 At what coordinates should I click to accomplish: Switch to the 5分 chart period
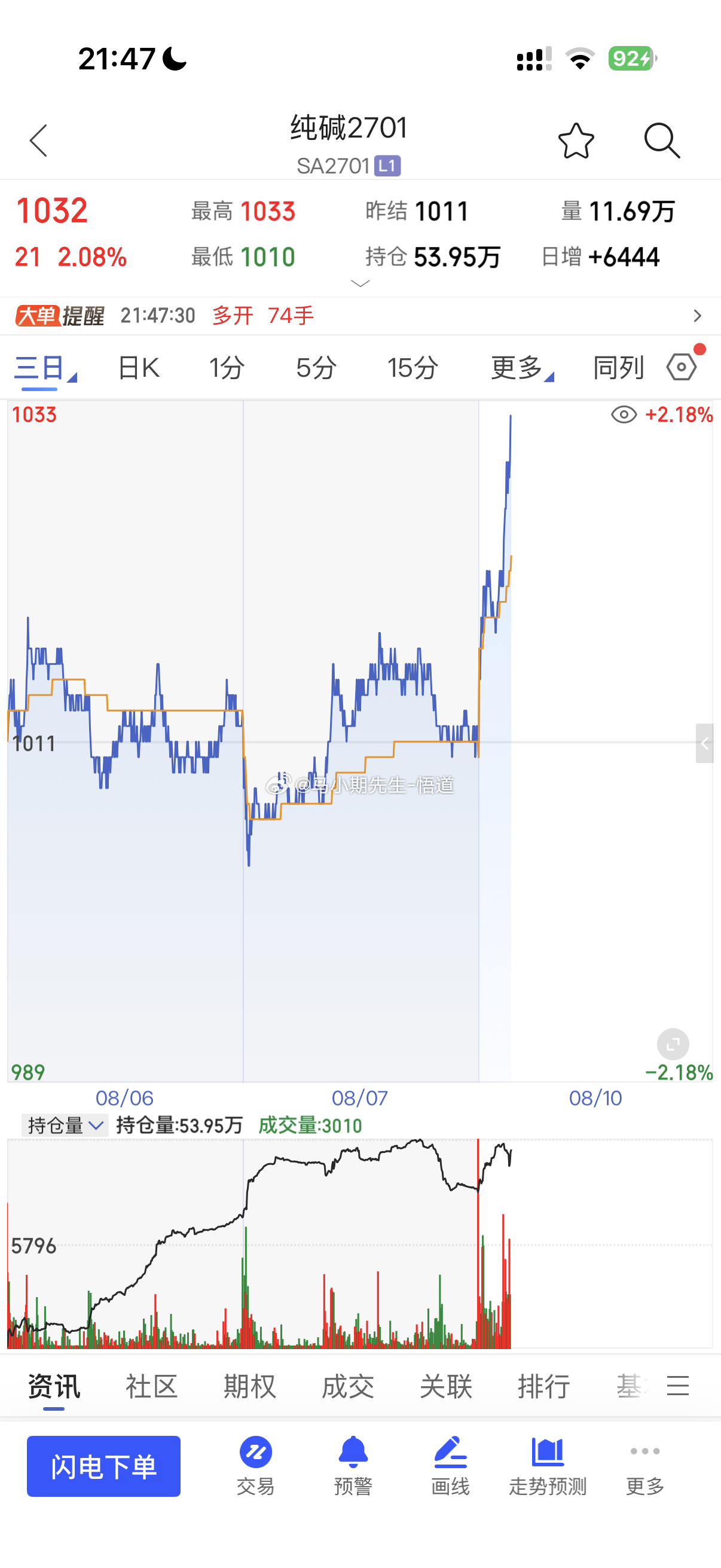click(316, 368)
